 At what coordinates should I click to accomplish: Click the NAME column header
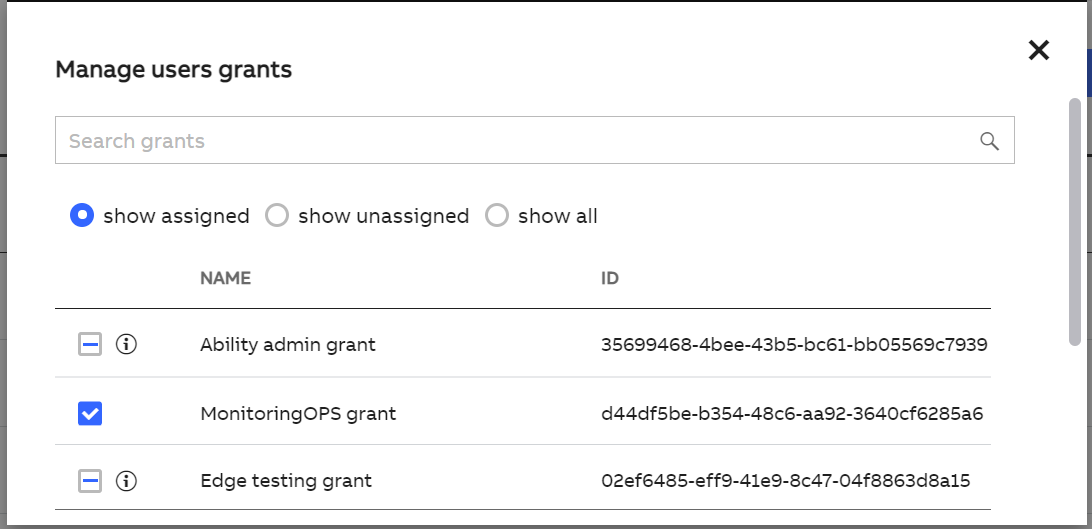[225, 278]
